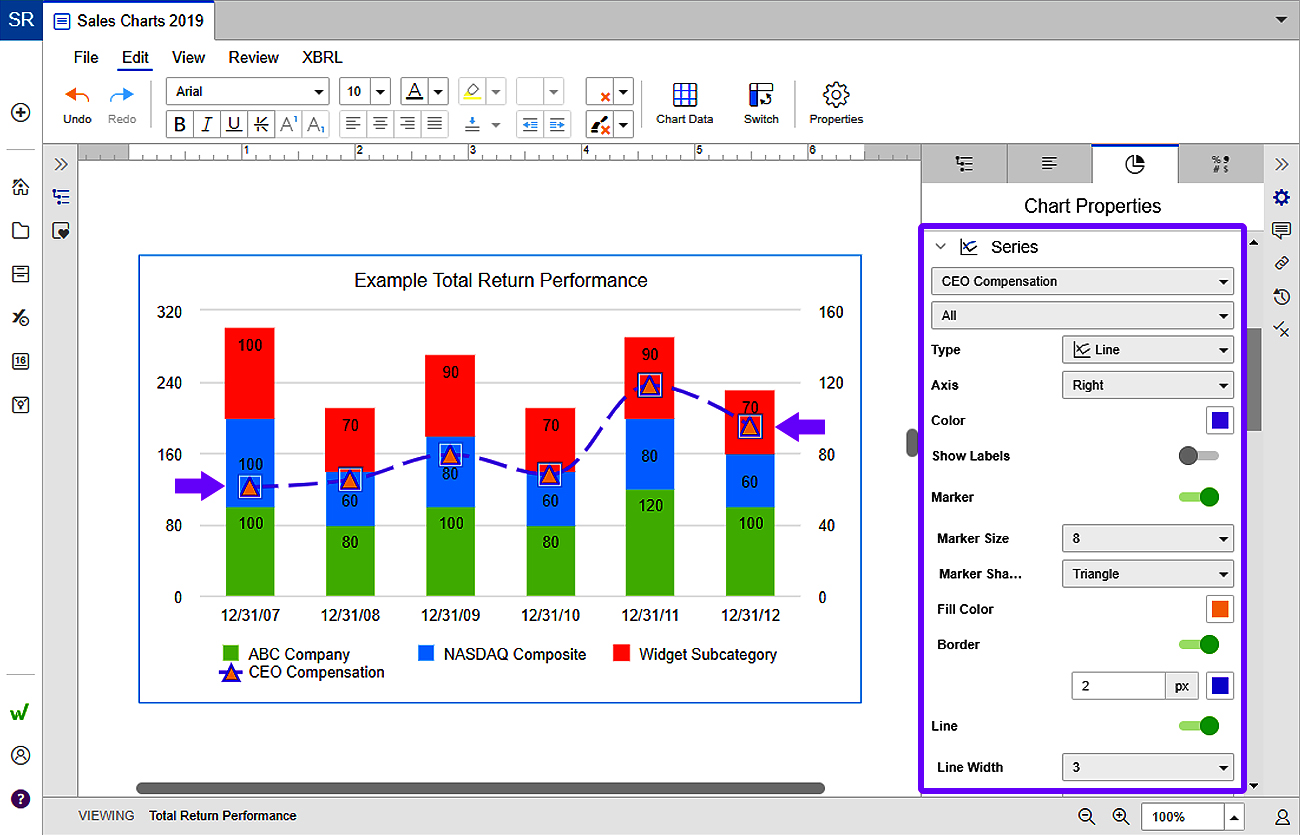Image resolution: width=1300 pixels, height=835 pixels.
Task: Toggle the Line switch off
Action: click(1198, 726)
